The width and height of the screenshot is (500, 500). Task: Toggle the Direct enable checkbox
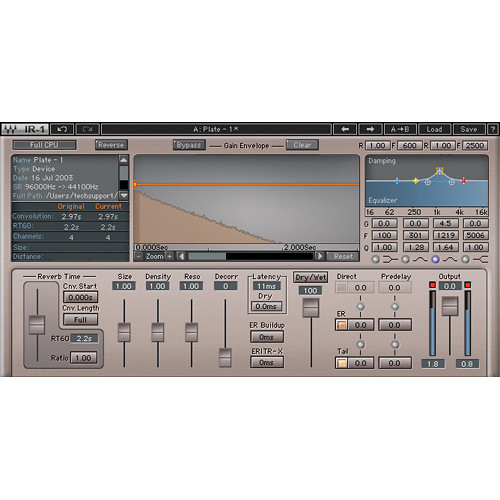coord(341,287)
